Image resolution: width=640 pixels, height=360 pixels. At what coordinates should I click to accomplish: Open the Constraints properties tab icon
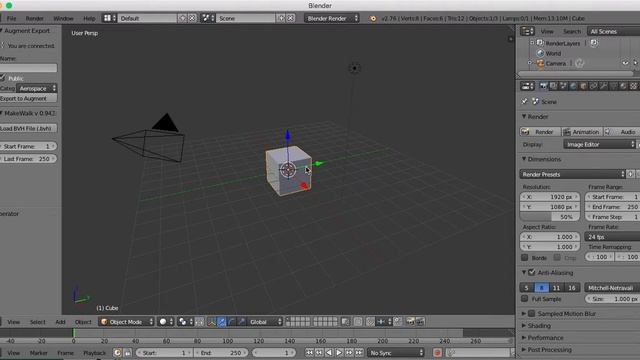[x=593, y=86]
